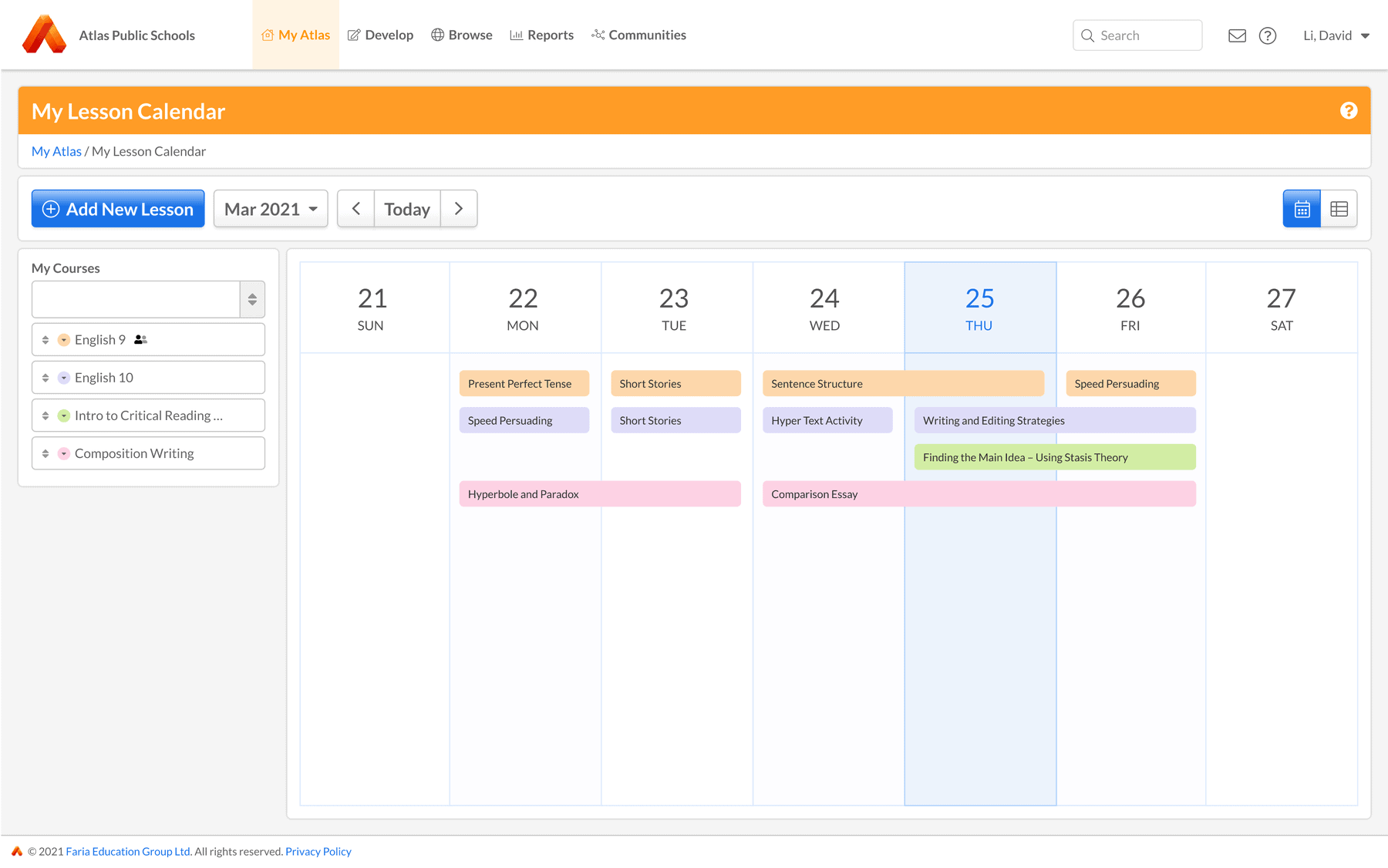
Task: Open the Develop menu
Action: [380, 35]
